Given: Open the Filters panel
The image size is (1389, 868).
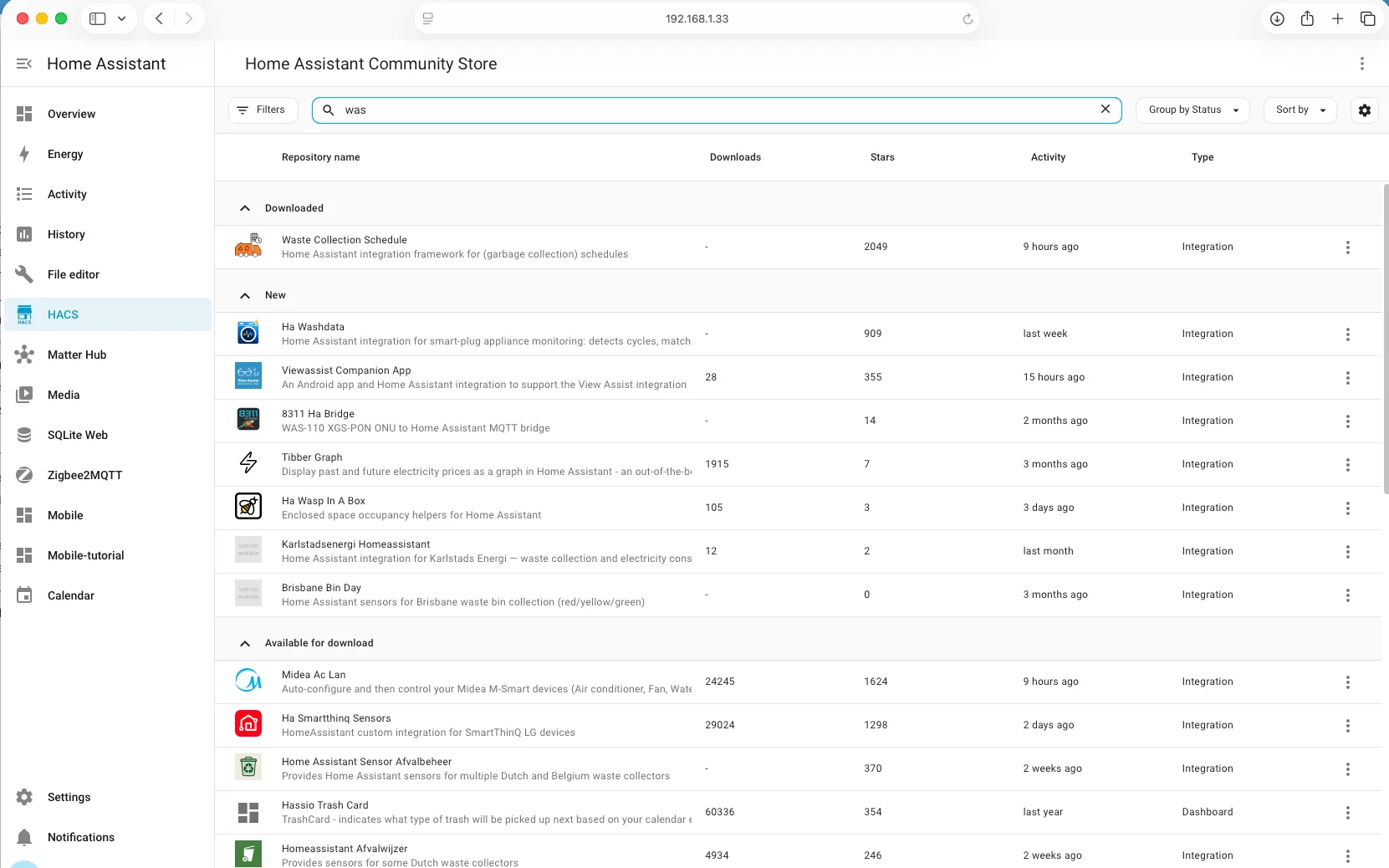Looking at the screenshot, I should tap(263, 110).
